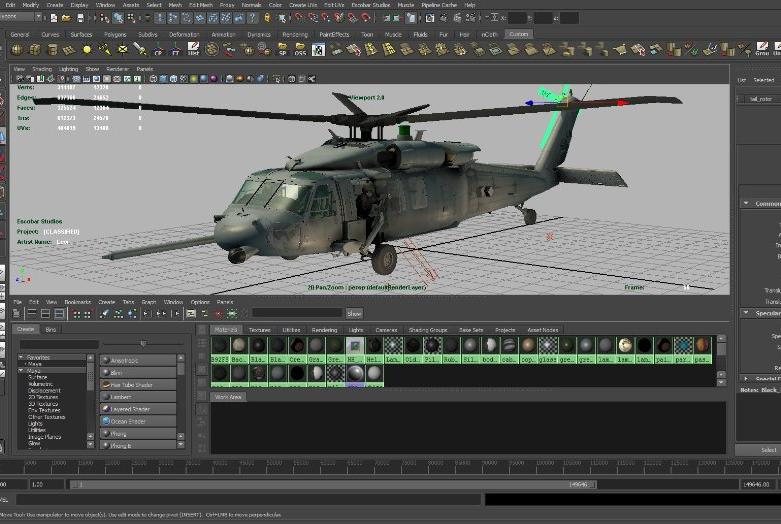Adjust the create-panel icon size slider
Image resolution: width=781 pixels, height=524 pixels.
pos(143,343)
